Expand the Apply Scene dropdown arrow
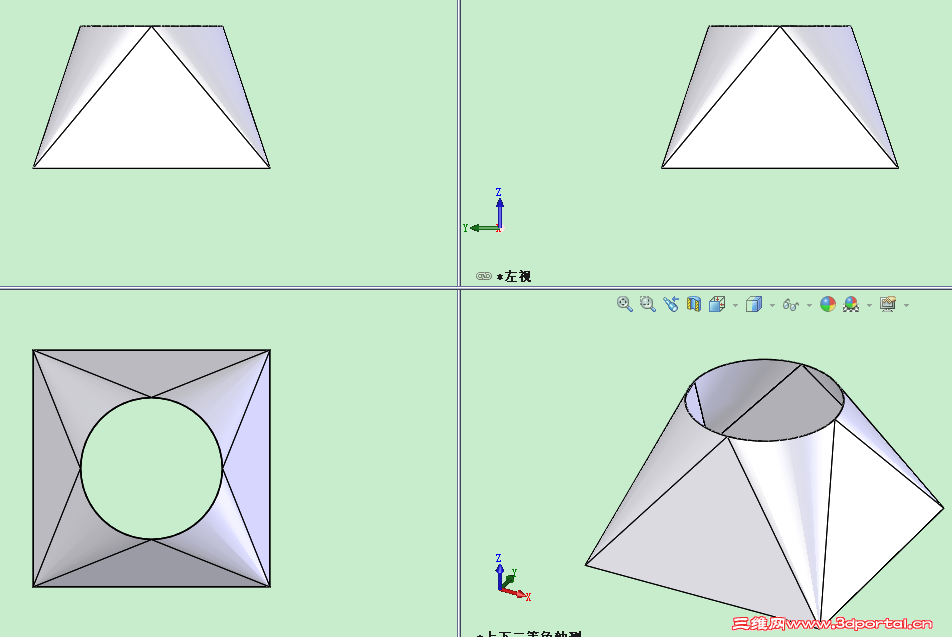This screenshot has width=952, height=637. 905,304
